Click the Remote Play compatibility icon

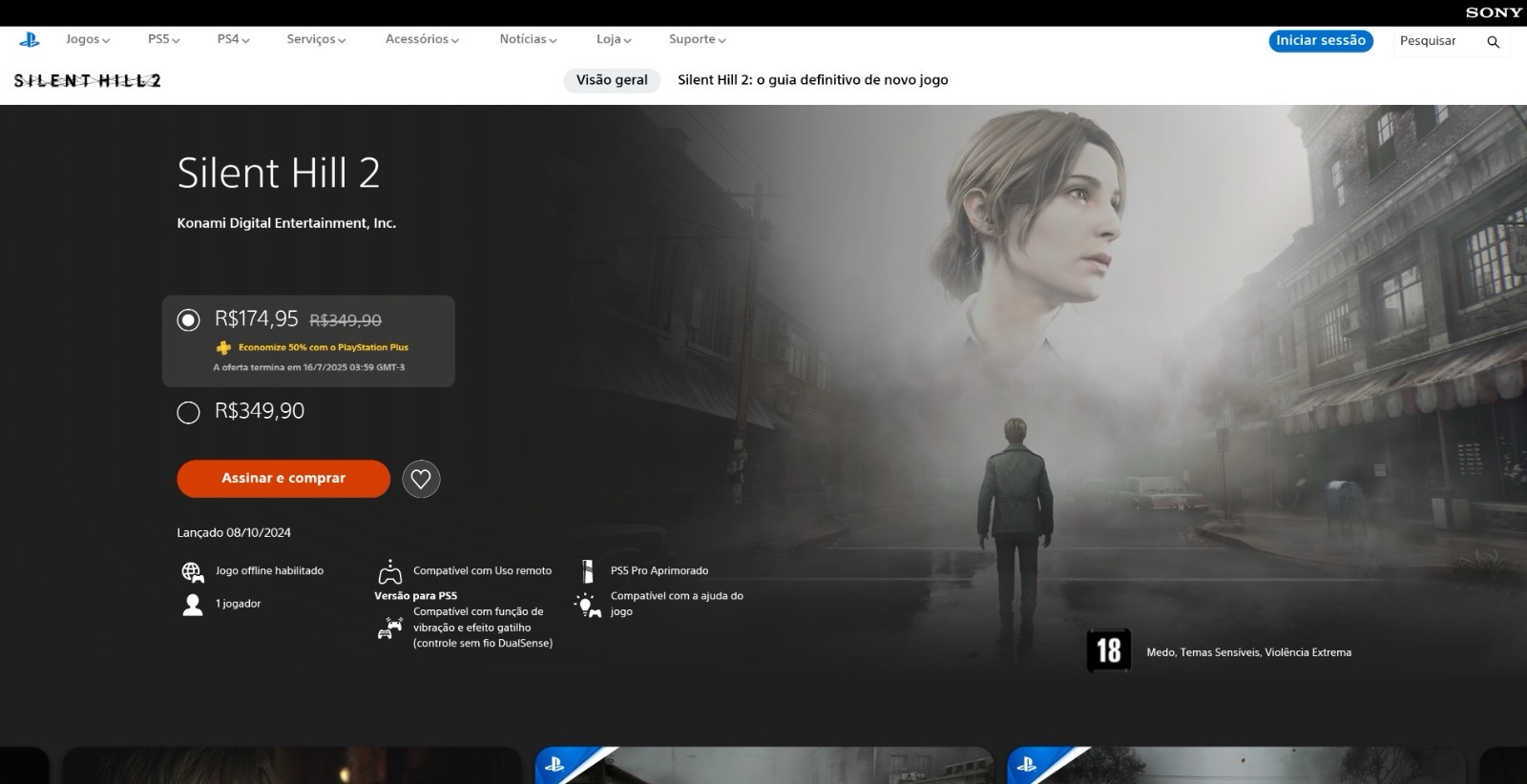(390, 572)
